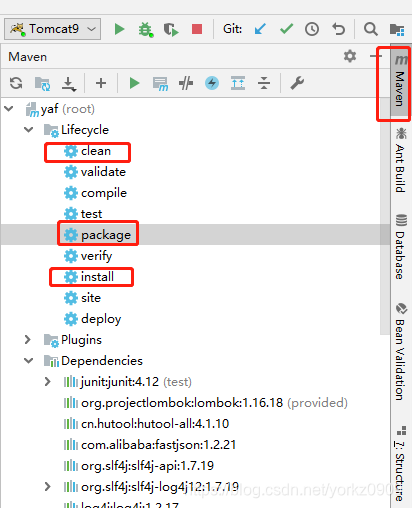Expand junit:junit:4.12 dependency
The height and width of the screenshot is (508, 412).
pos(48,381)
